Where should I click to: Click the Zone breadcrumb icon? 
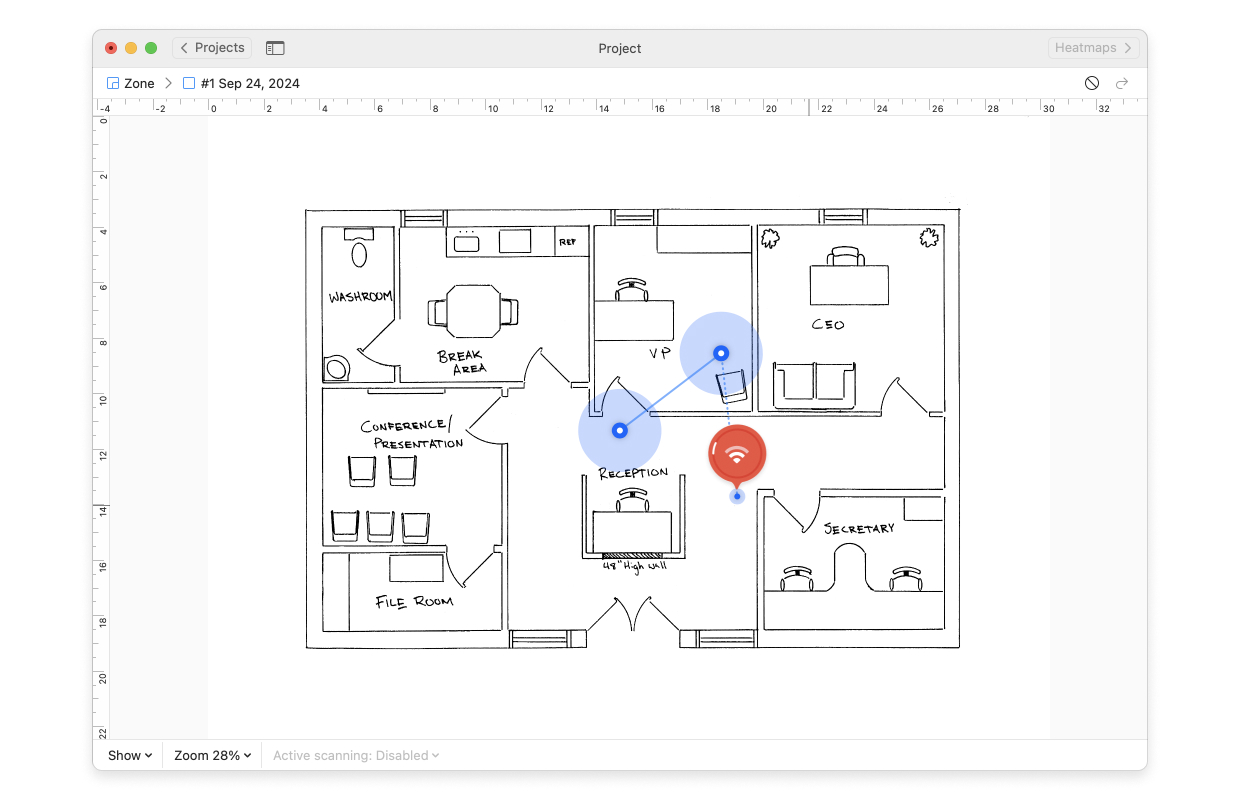pos(113,83)
